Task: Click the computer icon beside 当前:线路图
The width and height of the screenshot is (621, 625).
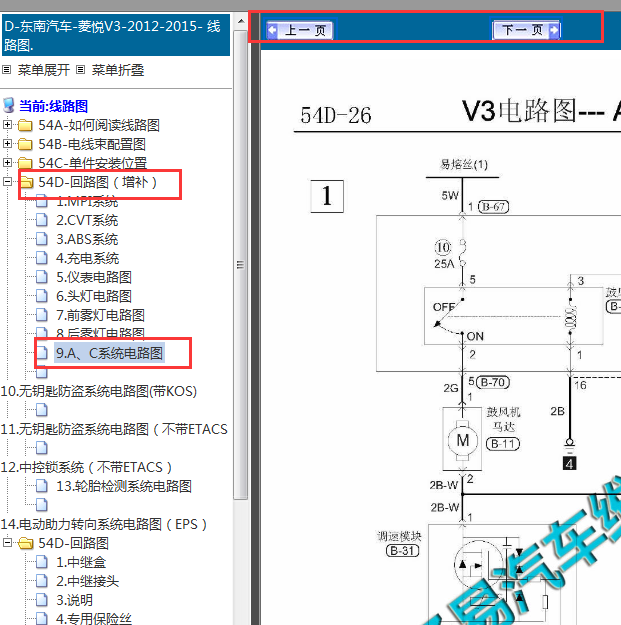Action: [9, 106]
